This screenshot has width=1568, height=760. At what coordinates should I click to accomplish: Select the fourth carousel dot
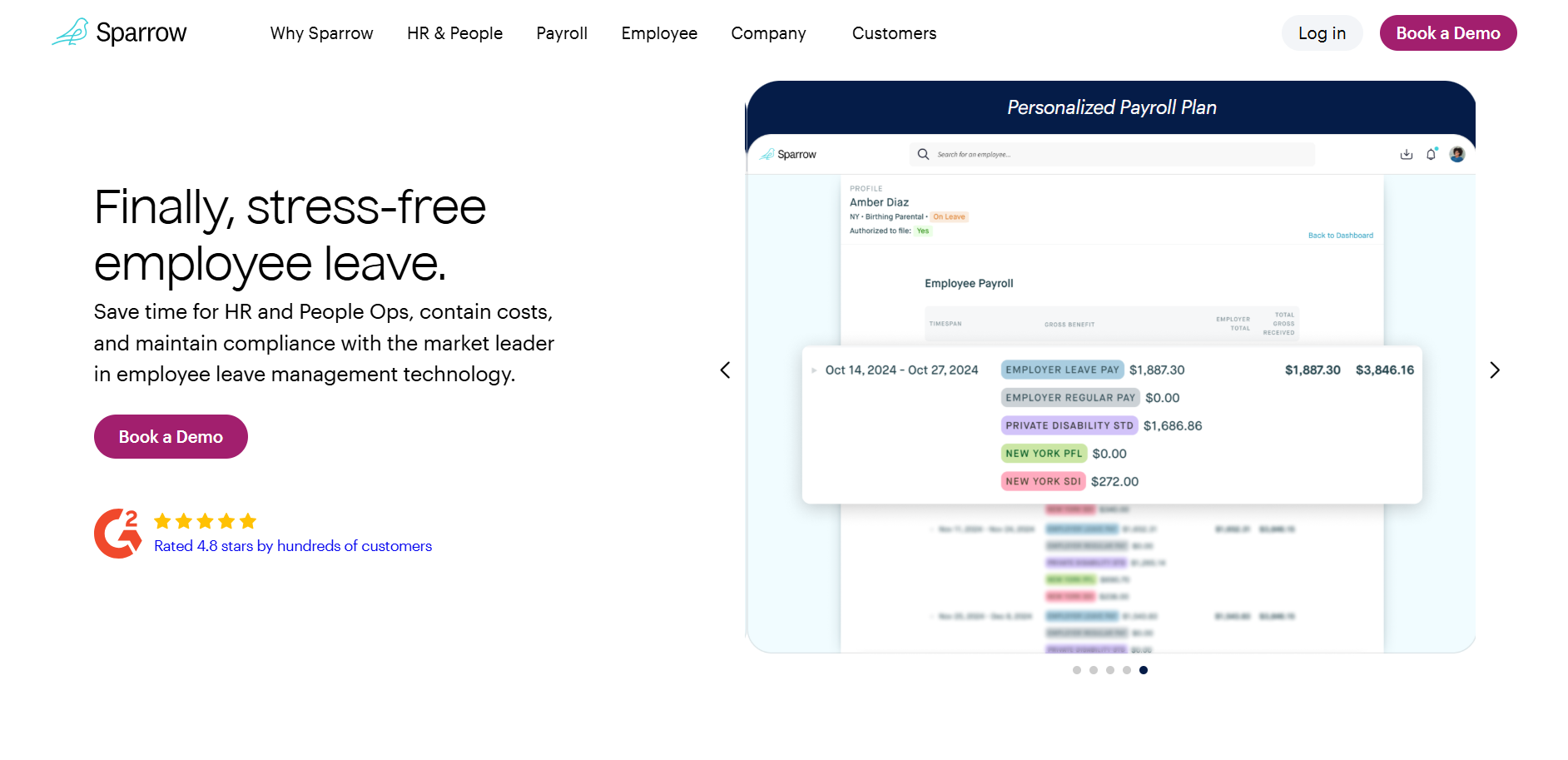[1127, 670]
